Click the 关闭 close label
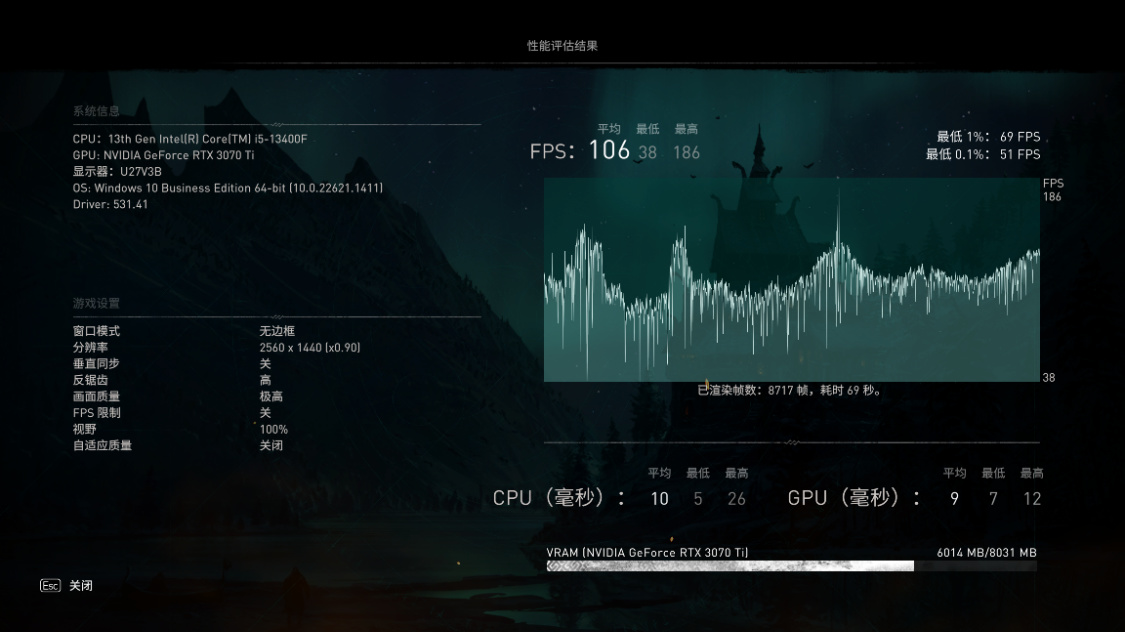This screenshot has width=1125, height=632. (81, 585)
